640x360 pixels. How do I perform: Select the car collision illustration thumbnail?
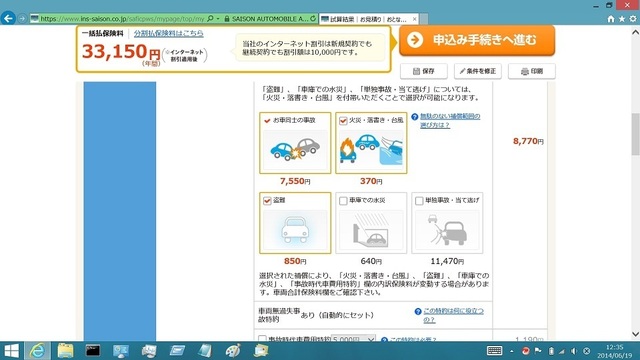click(x=295, y=149)
